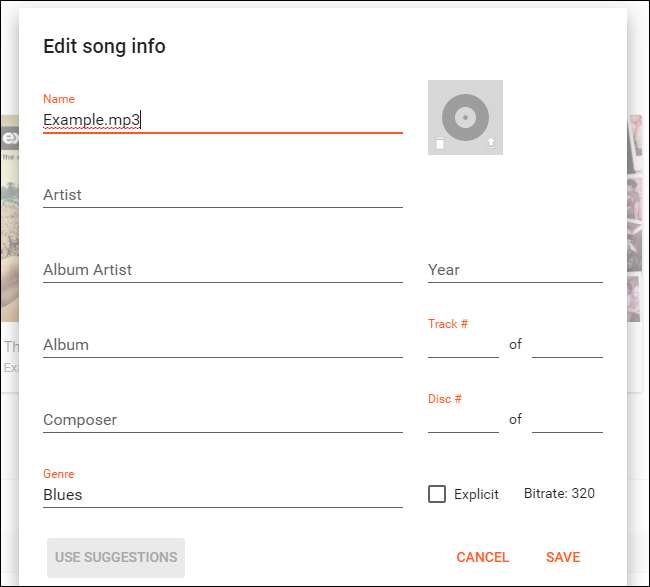Click the Use Suggestions button
The width and height of the screenshot is (650, 587).
(116, 557)
